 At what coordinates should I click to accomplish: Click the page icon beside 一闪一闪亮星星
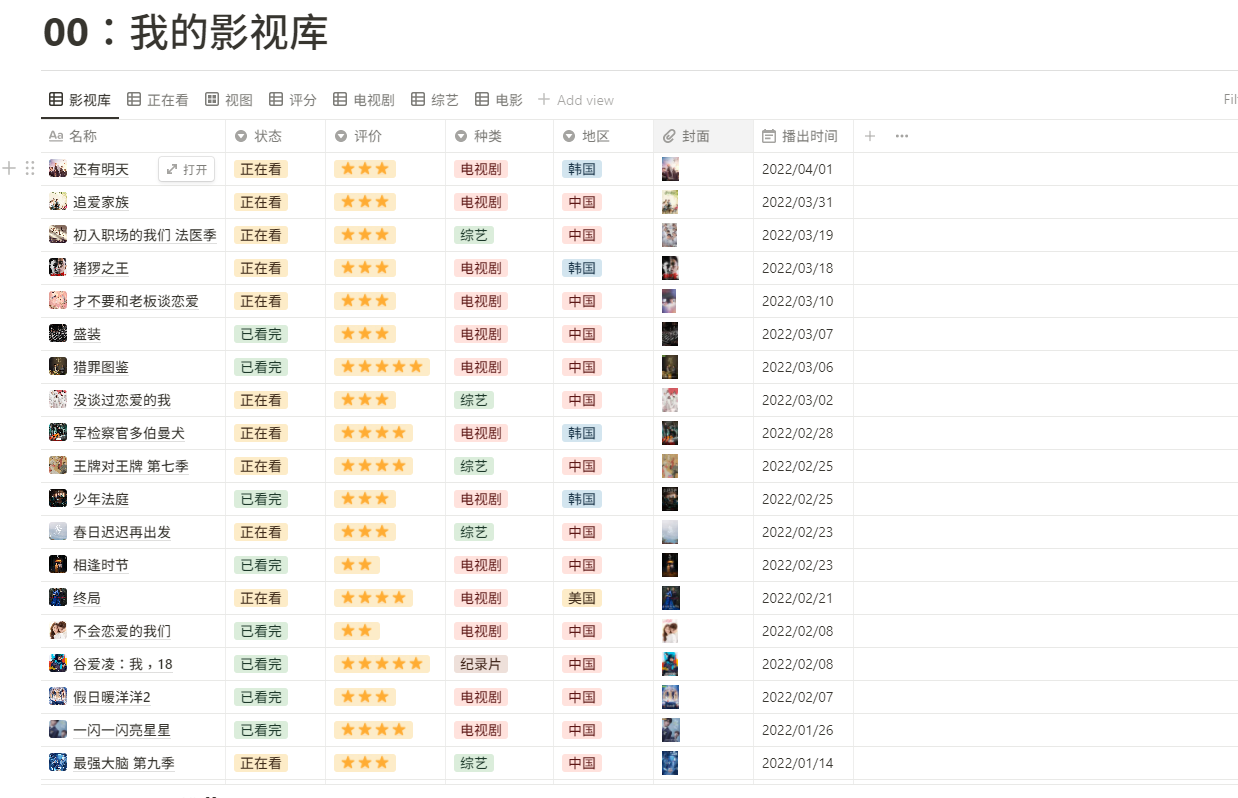[58, 730]
